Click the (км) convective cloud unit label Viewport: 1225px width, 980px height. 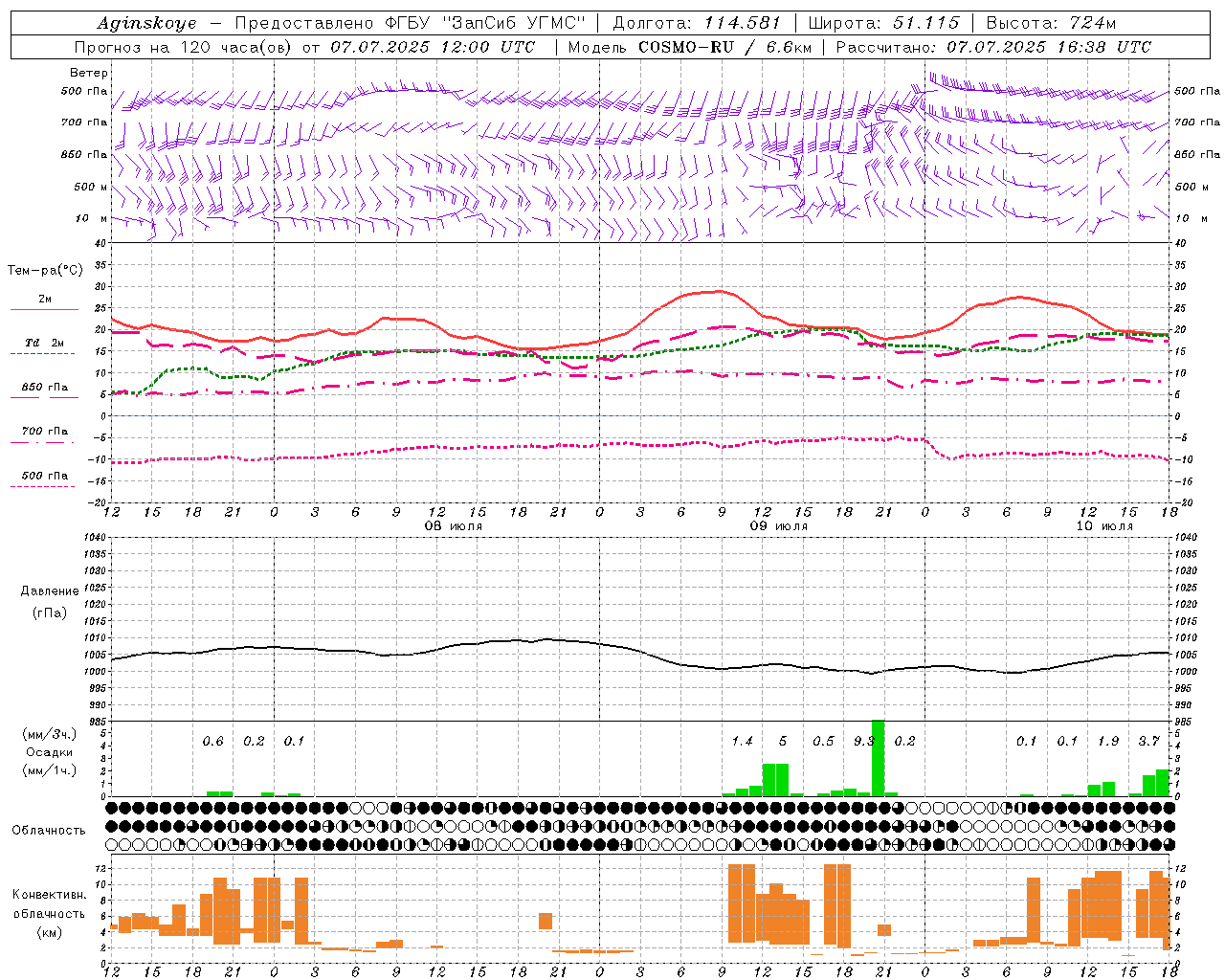coord(49,932)
